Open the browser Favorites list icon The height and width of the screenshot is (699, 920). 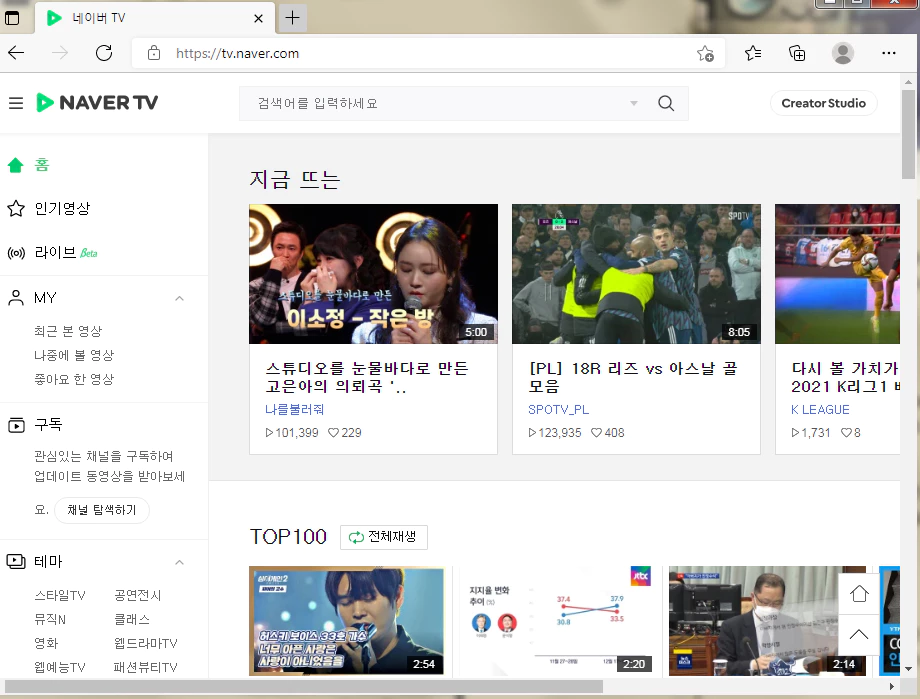[753, 53]
